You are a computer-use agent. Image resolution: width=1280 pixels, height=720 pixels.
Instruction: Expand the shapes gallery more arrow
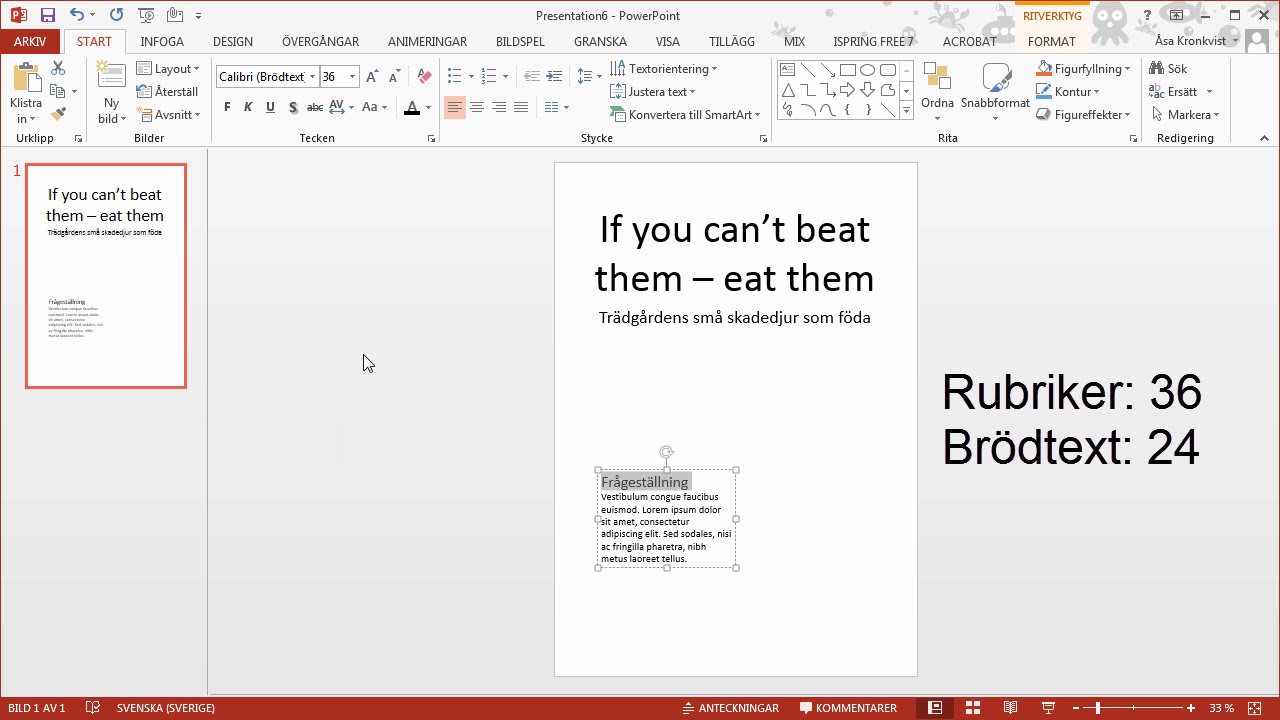[x=906, y=110]
